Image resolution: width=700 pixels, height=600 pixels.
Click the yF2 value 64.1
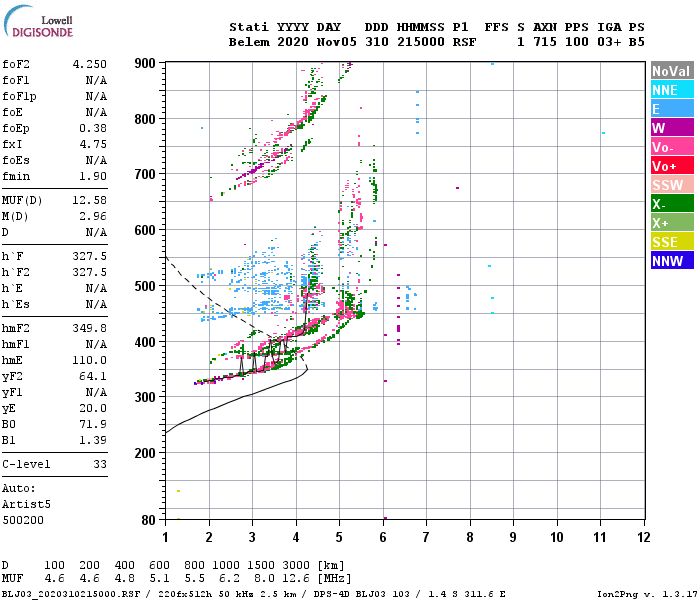pyautogui.click(x=93, y=376)
